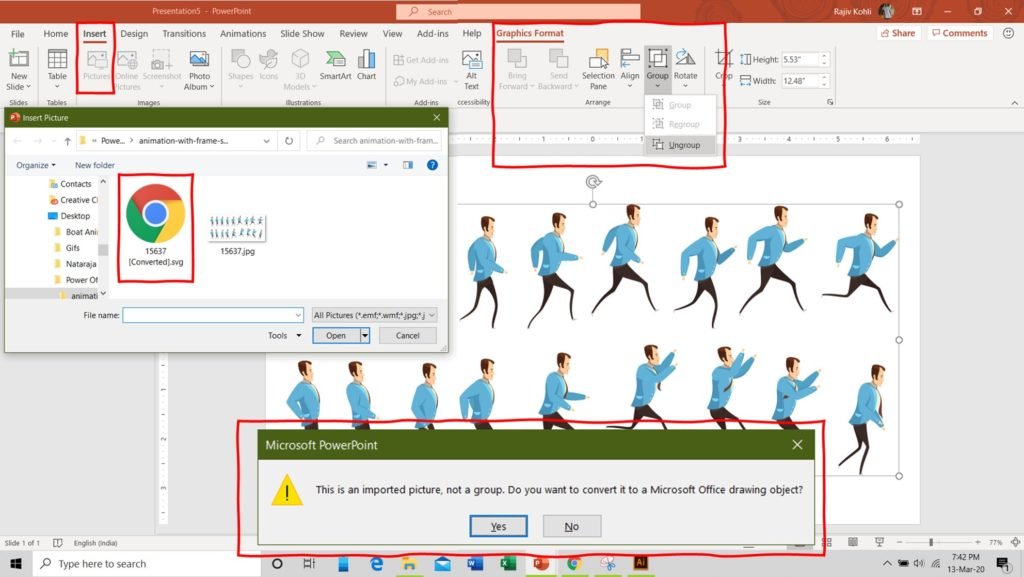Expand the address path dropdown
The image size is (1024, 577).
(x=266, y=140)
